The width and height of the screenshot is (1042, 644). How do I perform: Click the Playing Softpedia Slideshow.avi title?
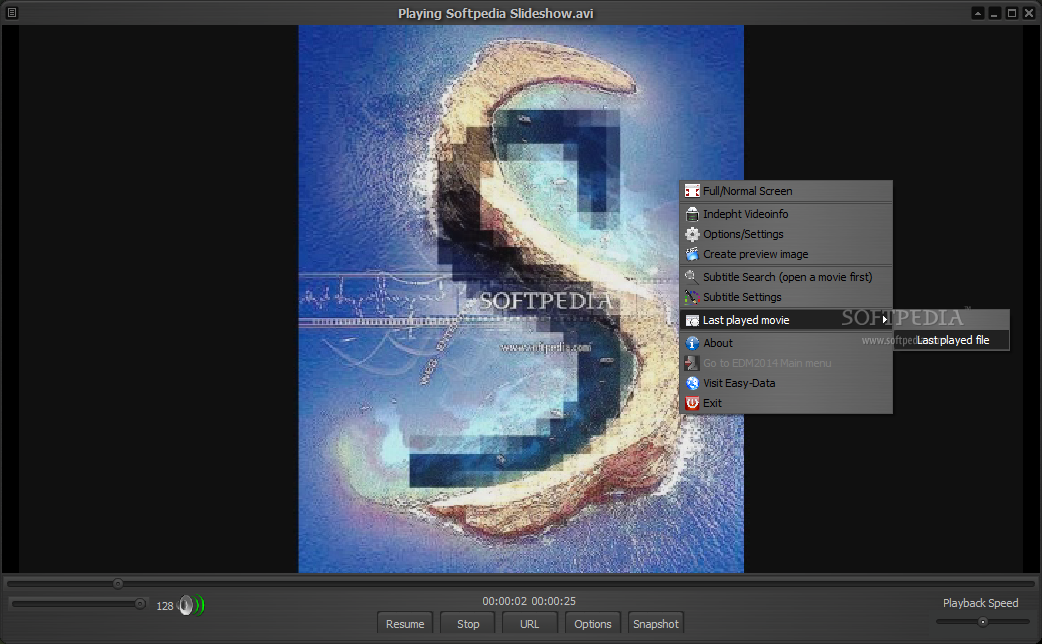(495, 13)
